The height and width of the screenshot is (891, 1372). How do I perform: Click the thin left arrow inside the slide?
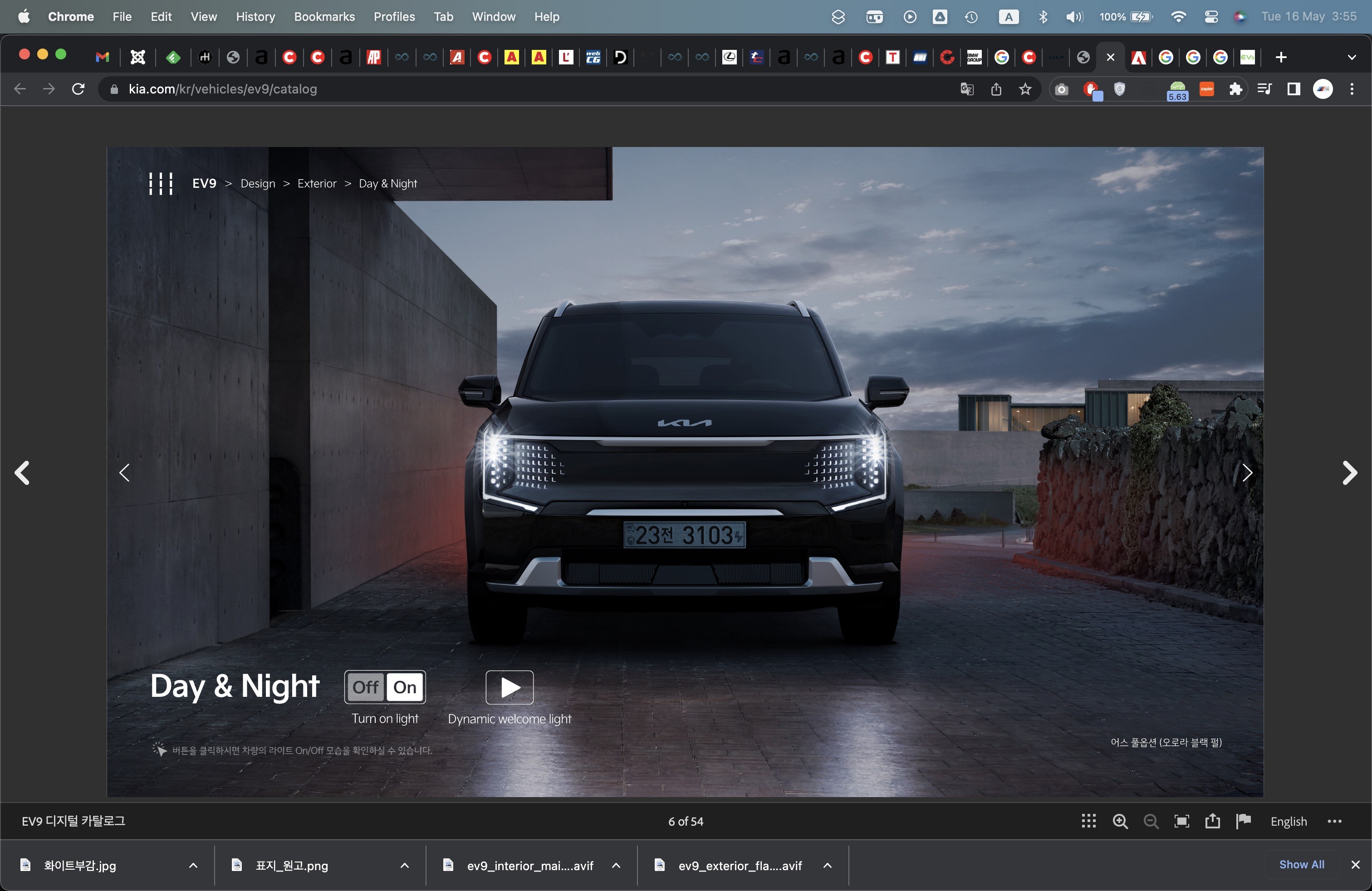point(124,473)
